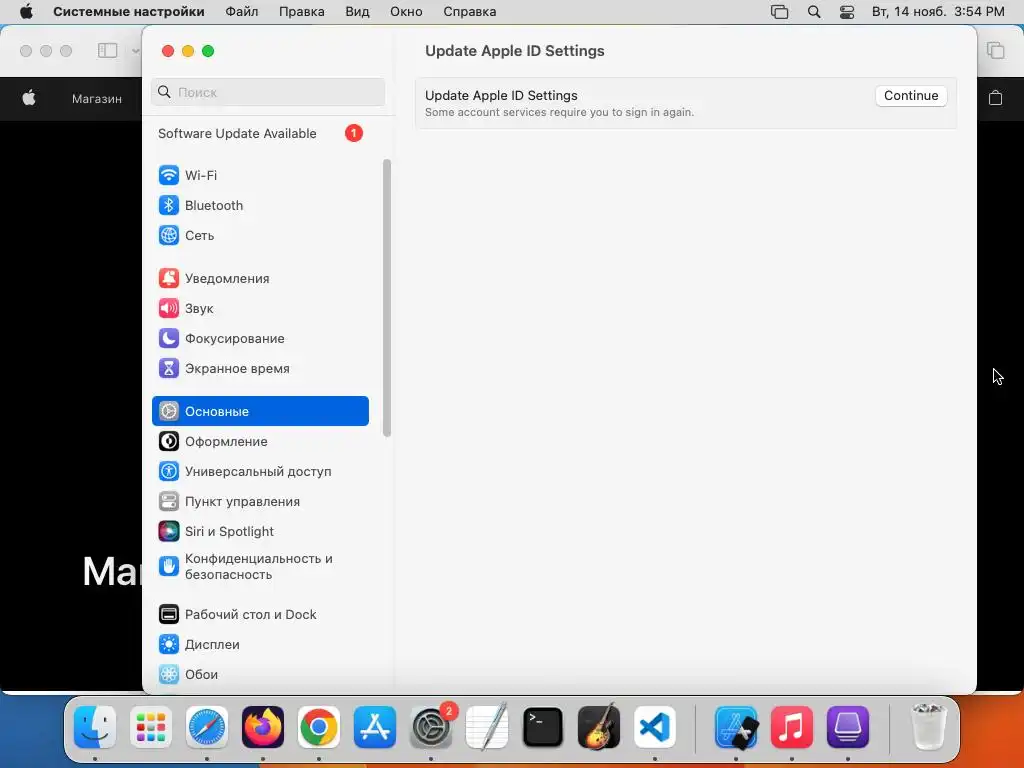Screen dimensions: 1024x768
Task: Open Simulator app from the Dock
Action: point(736,727)
